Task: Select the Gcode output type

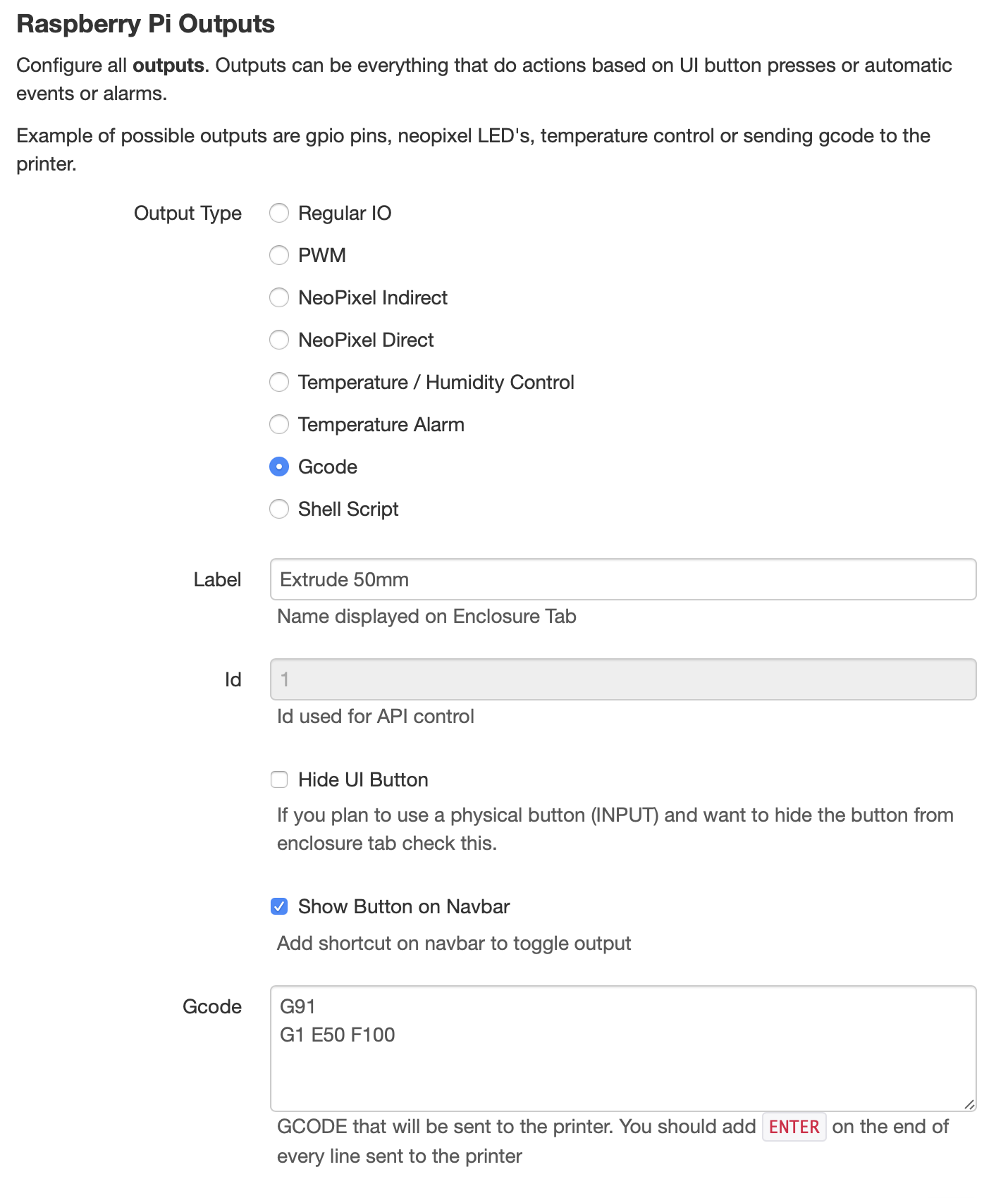Action: point(279,467)
